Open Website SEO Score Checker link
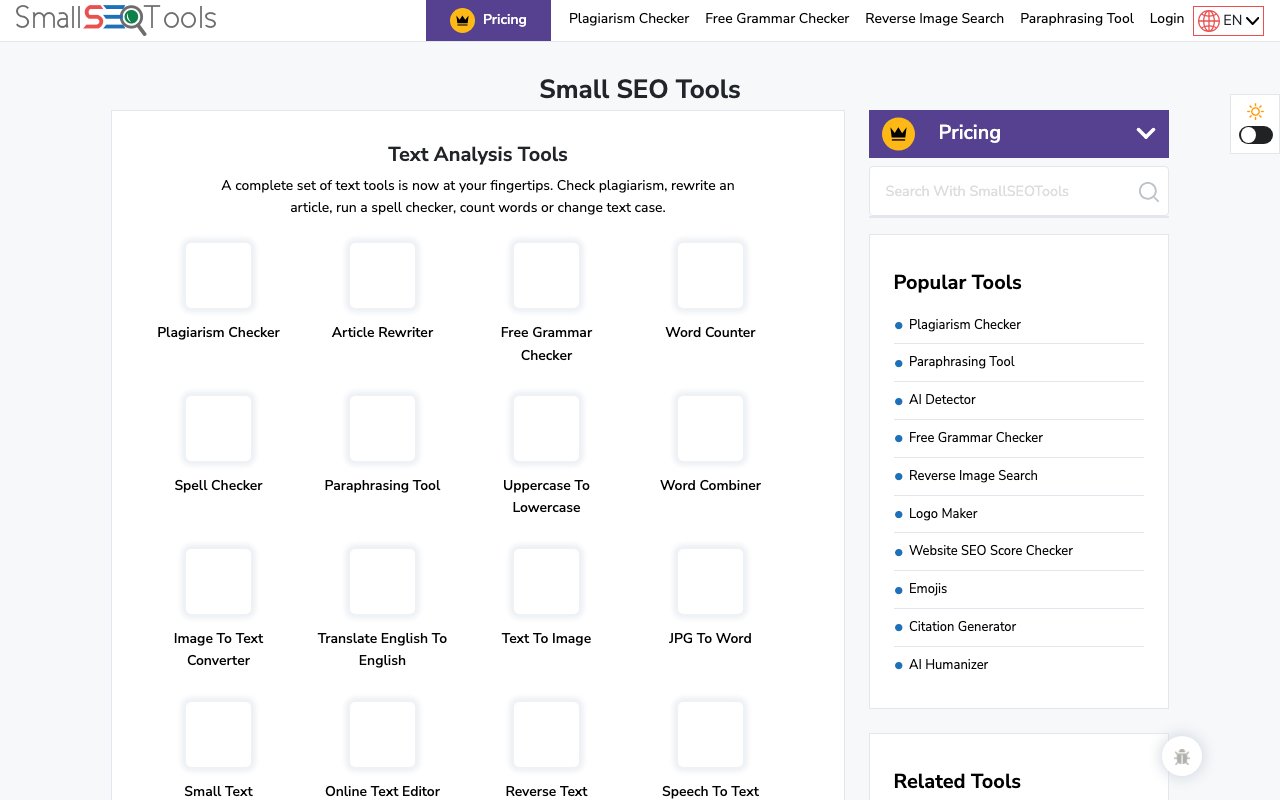1280x800 pixels. click(991, 550)
